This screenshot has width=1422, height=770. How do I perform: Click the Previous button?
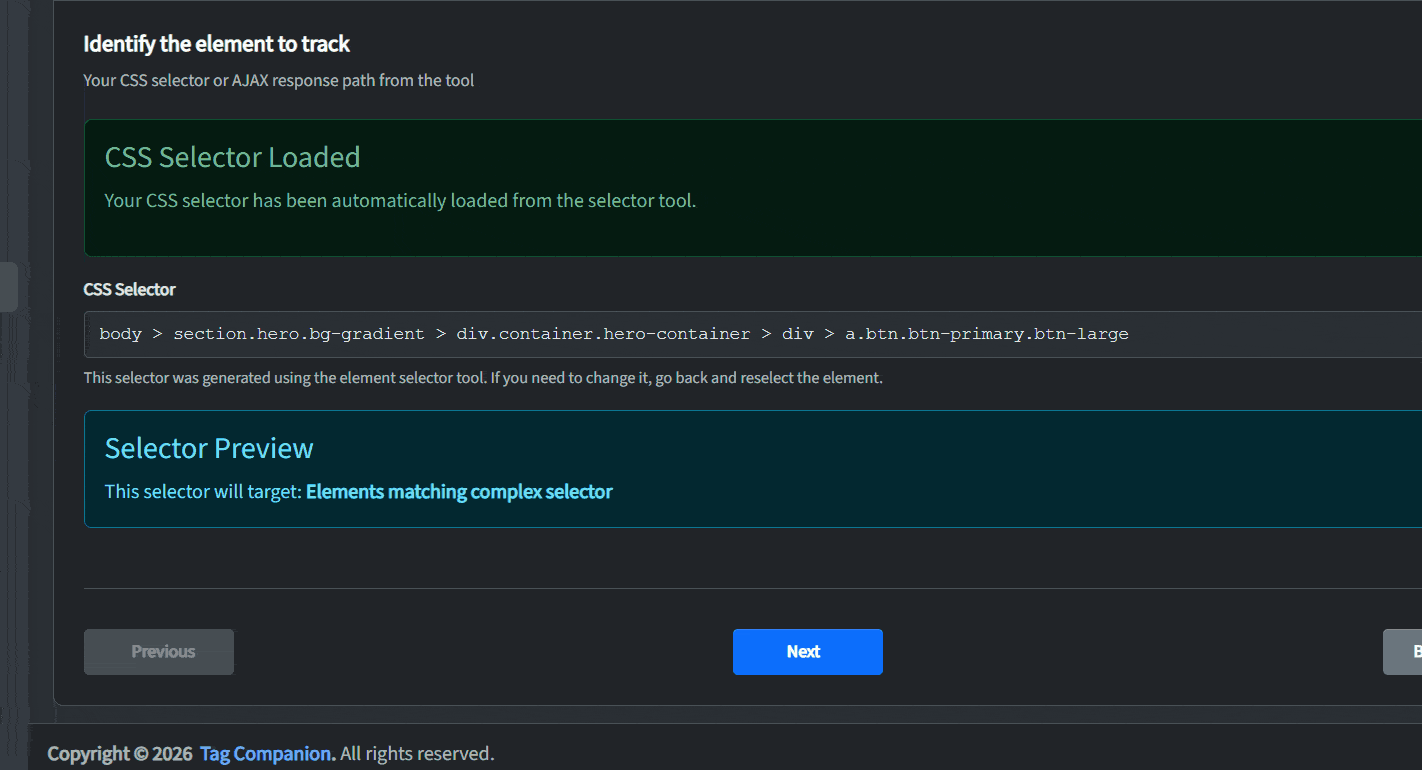[158, 651]
